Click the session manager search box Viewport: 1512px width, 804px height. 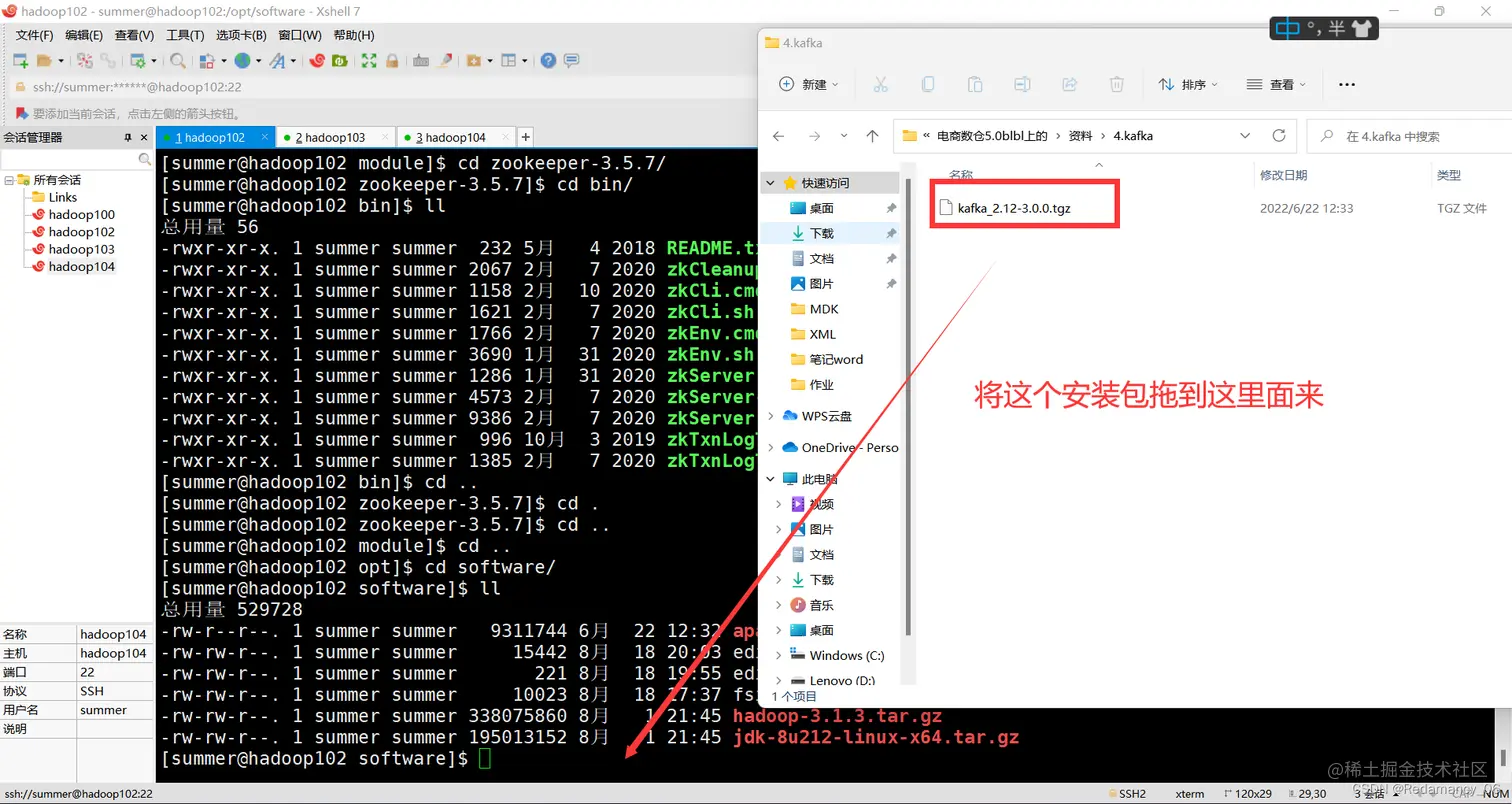point(76,159)
